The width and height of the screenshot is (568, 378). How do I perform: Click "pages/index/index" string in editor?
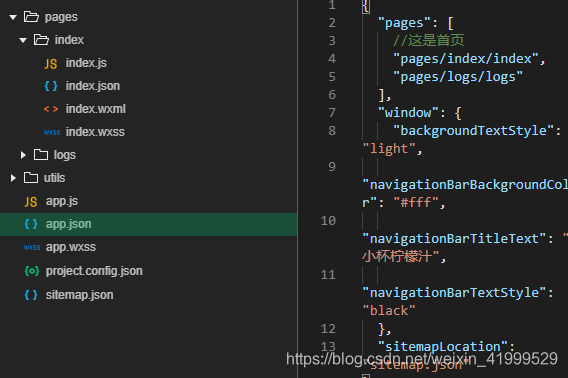[x=466, y=59]
